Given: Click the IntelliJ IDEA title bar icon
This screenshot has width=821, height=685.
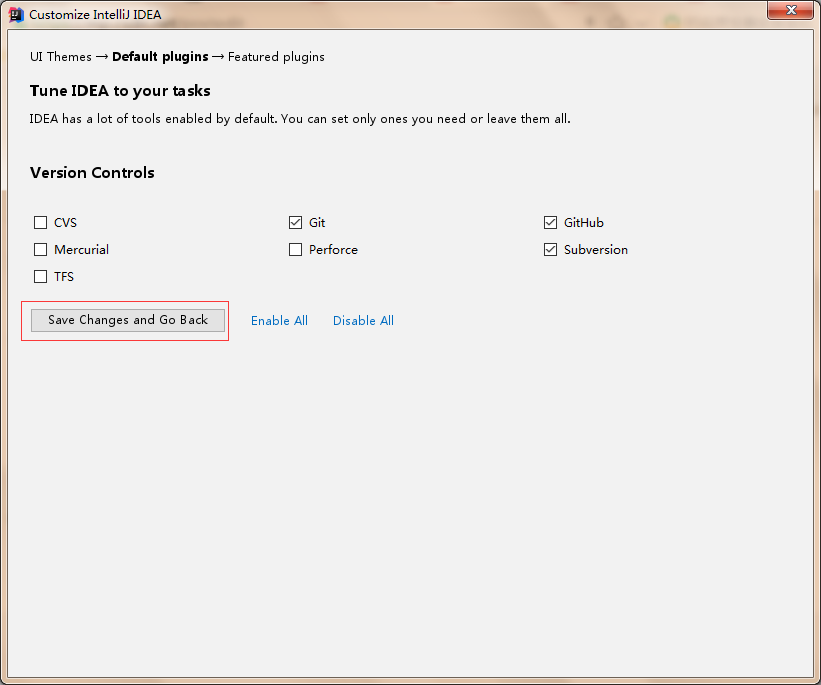Looking at the screenshot, I should point(16,15).
